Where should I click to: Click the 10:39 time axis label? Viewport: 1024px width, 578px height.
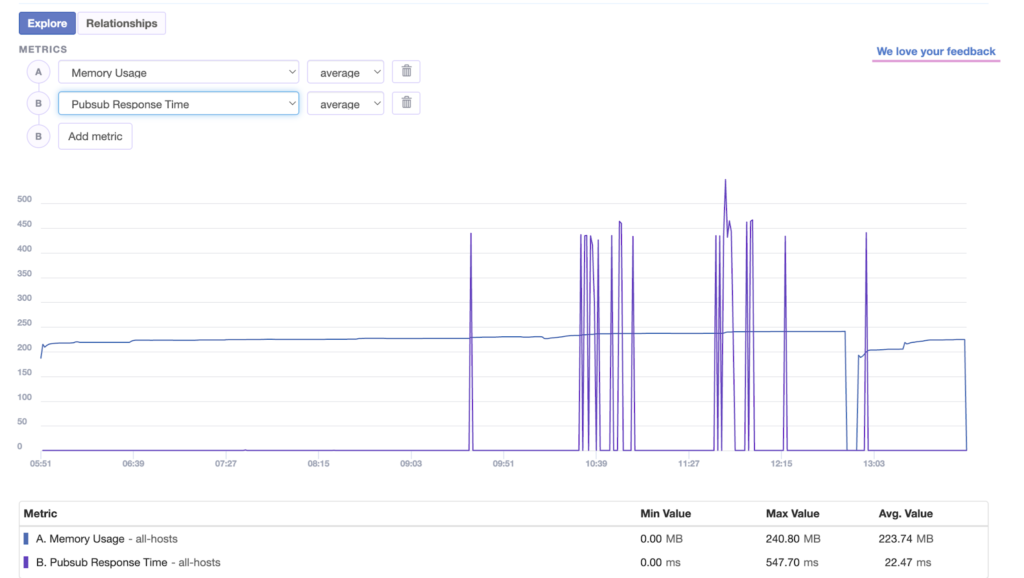pyautogui.click(x=596, y=464)
